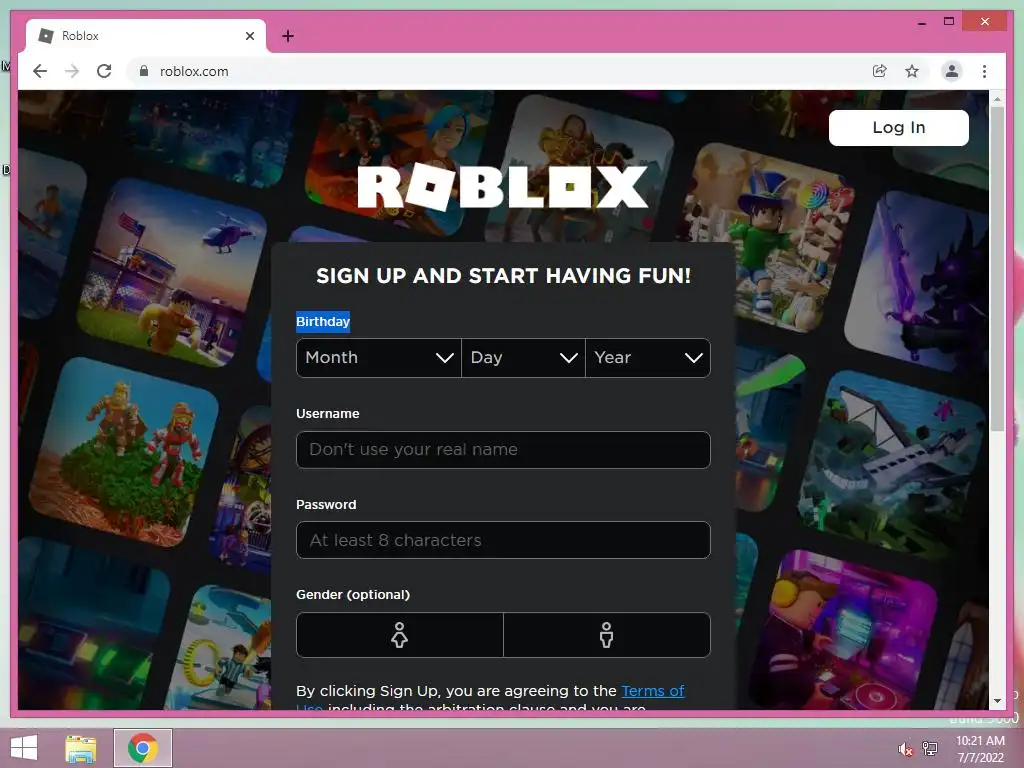Viewport: 1024px width, 768px height.
Task: Select the male gender option
Action: point(607,635)
